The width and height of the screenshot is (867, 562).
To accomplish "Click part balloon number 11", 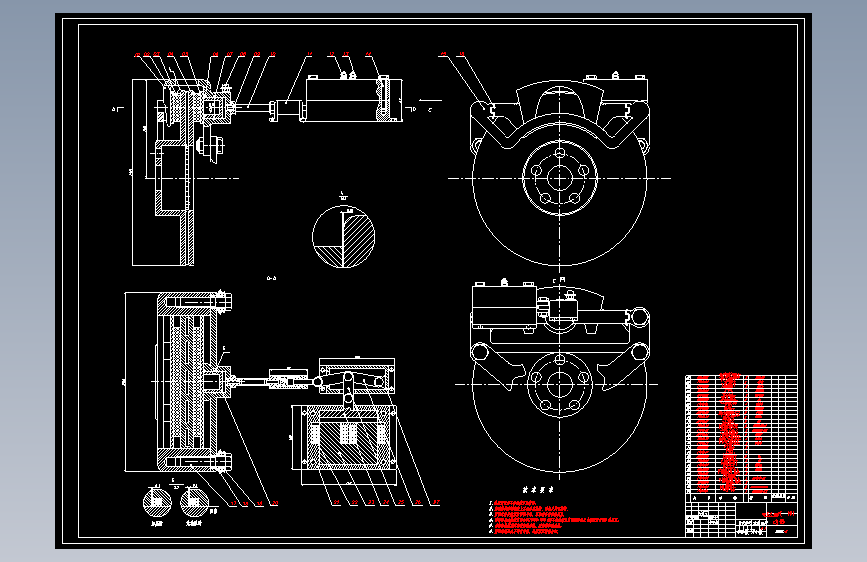I will tap(309, 54).
